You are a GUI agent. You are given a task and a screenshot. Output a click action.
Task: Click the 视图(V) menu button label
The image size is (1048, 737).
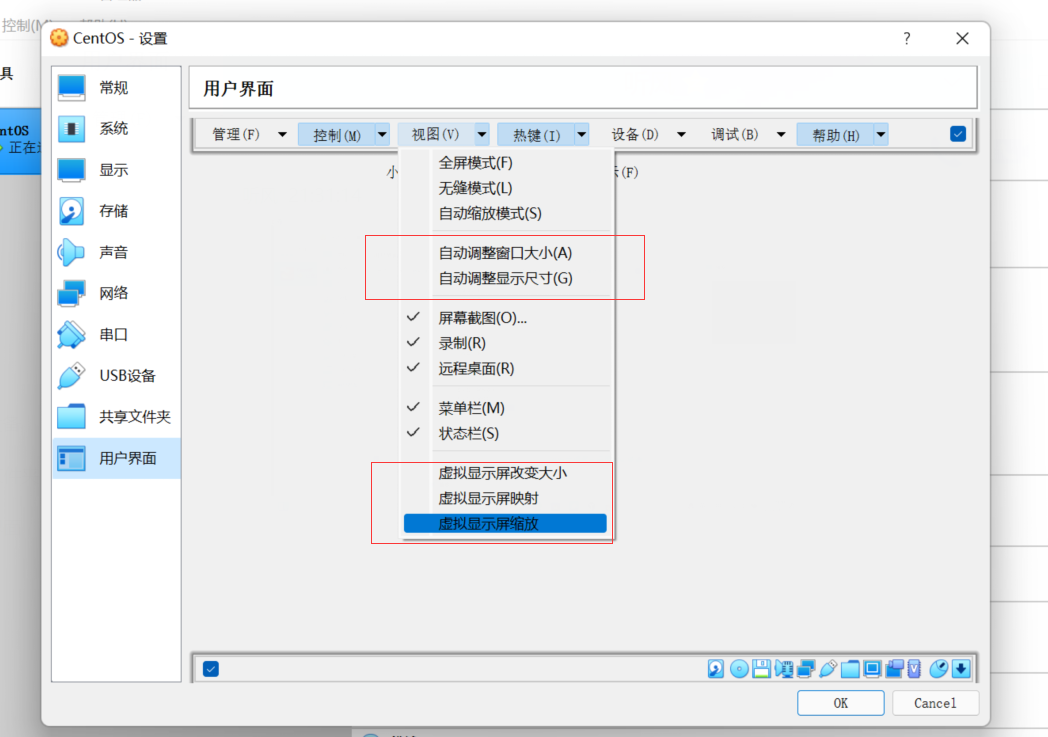click(436, 135)
